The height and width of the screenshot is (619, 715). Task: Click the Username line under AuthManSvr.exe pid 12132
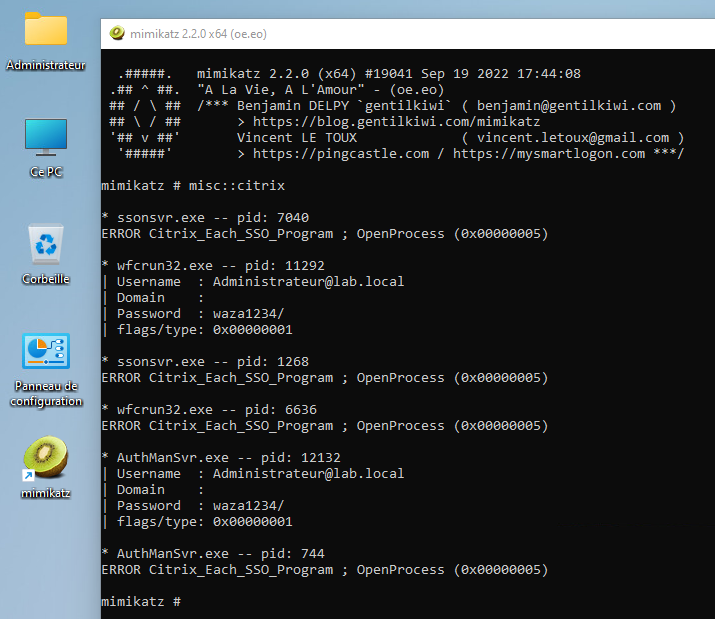coord(253,473)
